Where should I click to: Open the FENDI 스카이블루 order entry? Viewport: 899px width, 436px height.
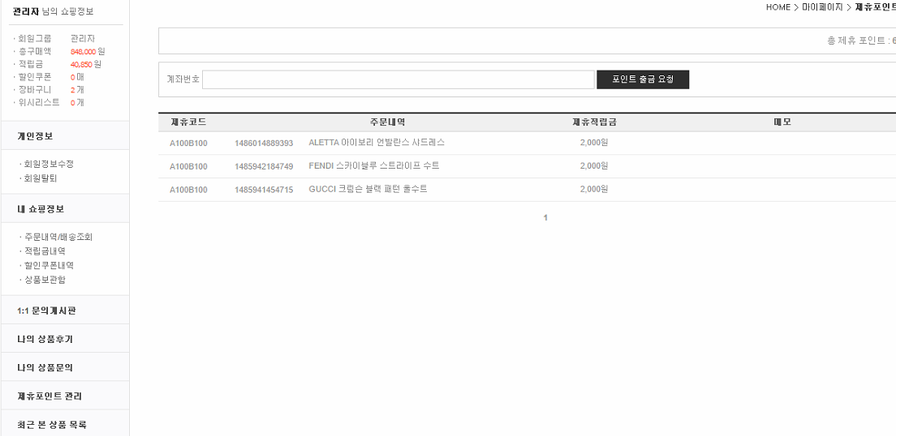point(373,166)
